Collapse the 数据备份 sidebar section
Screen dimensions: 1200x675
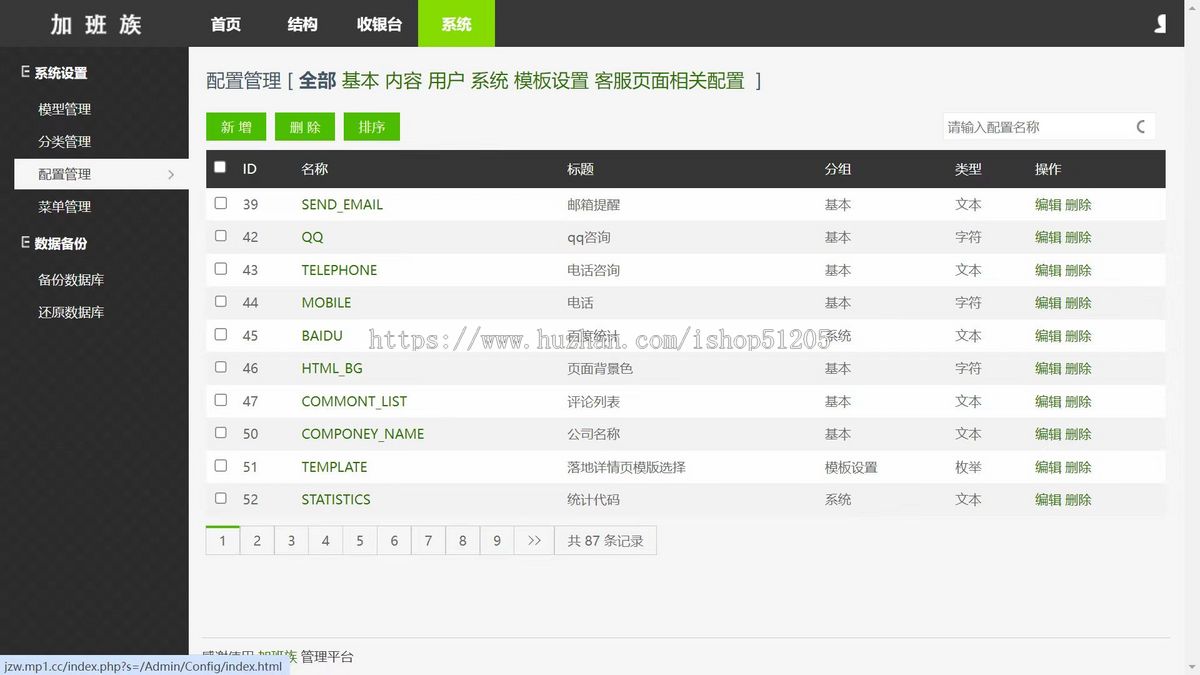point(25,243)
